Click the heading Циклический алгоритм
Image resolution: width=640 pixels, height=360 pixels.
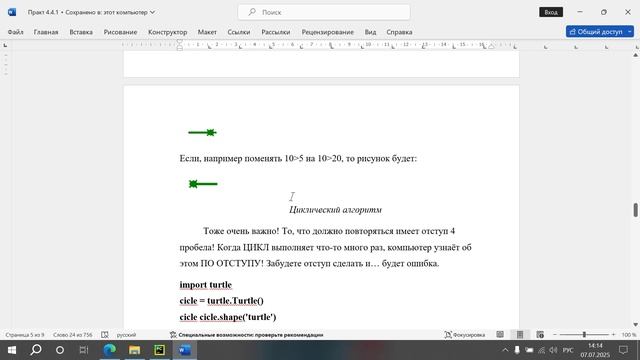point(335,210)
